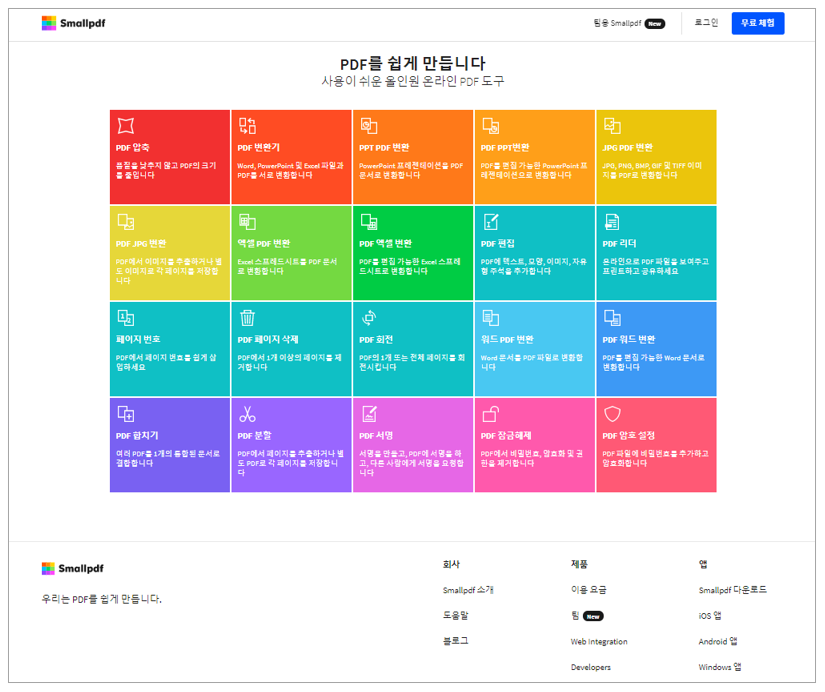Click the 제품 footer column heading
The height and width of the screenshot is (692, 825).
pos(579,564)
